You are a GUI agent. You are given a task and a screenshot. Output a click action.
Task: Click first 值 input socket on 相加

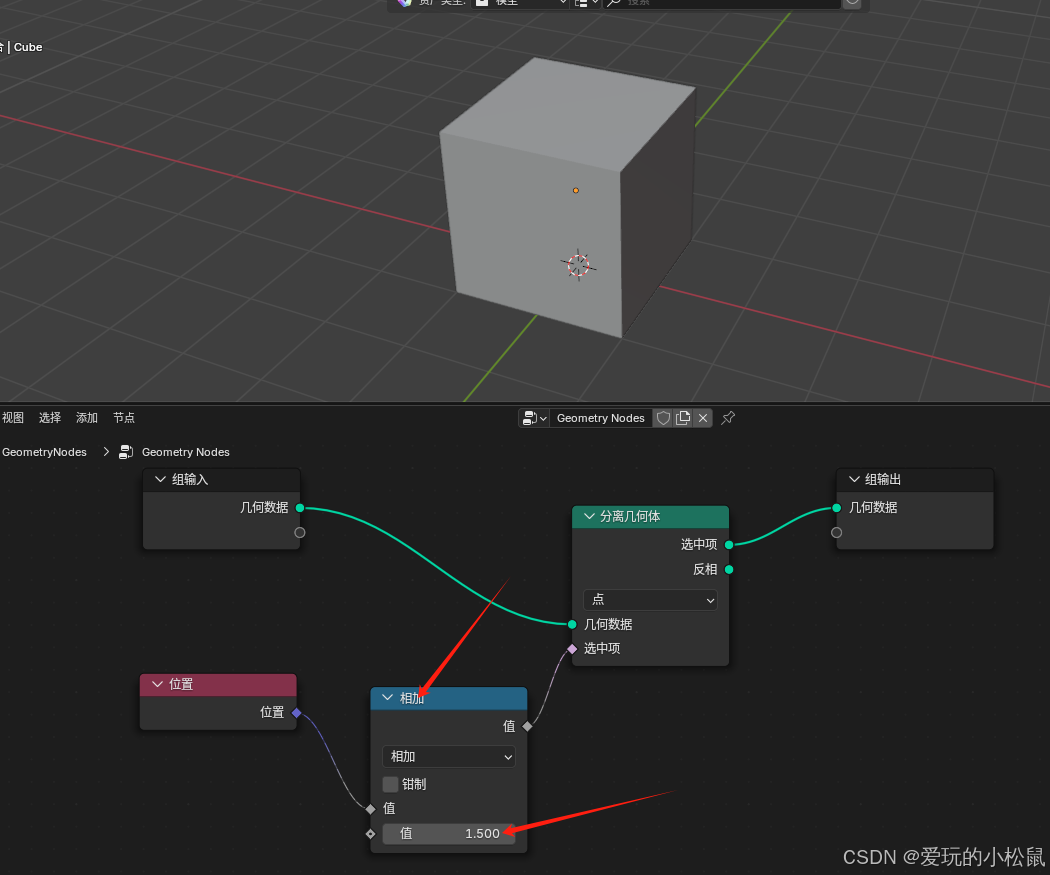pos(370,809)
